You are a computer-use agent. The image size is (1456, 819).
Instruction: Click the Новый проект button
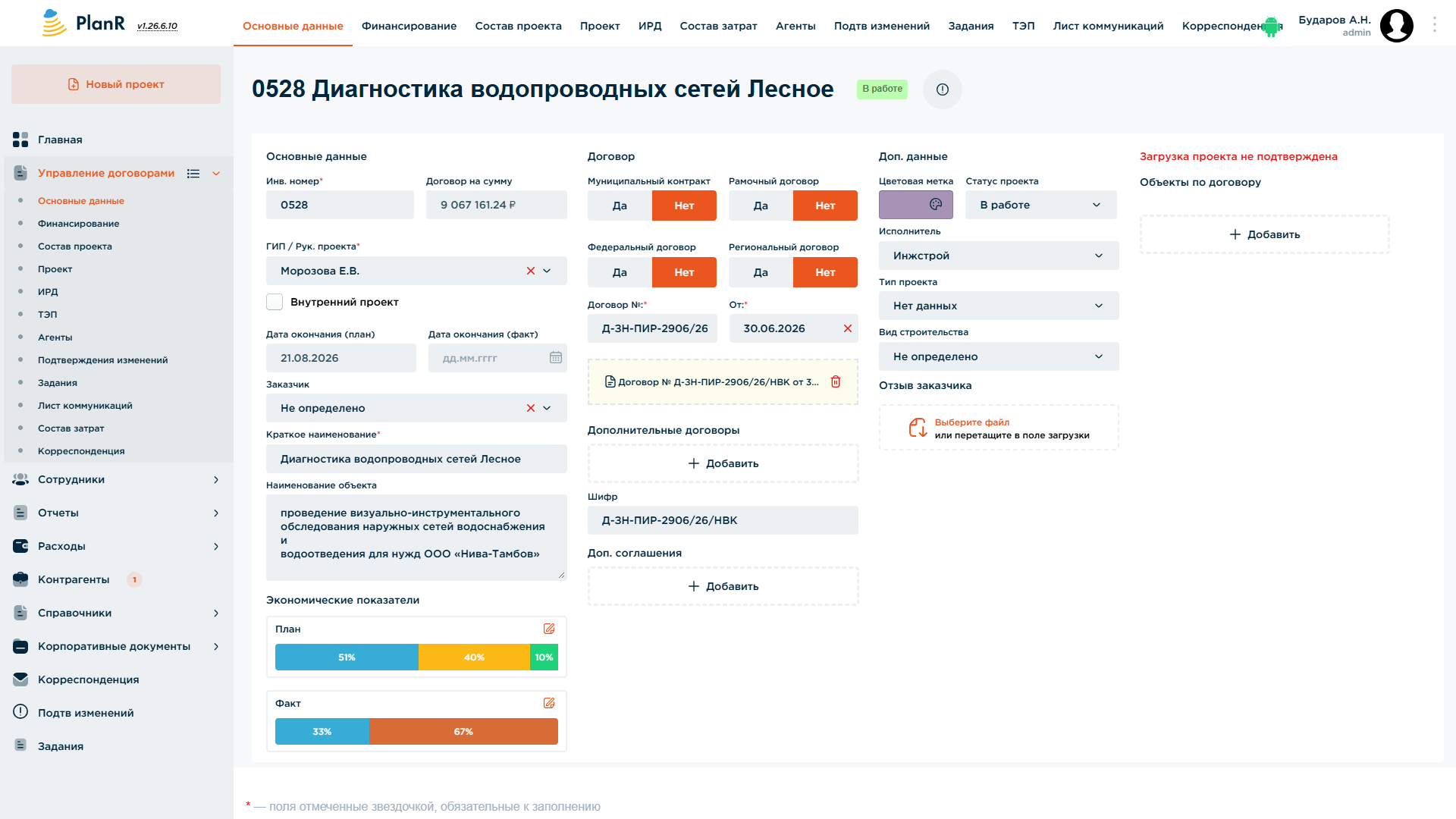tap(116, 84)
